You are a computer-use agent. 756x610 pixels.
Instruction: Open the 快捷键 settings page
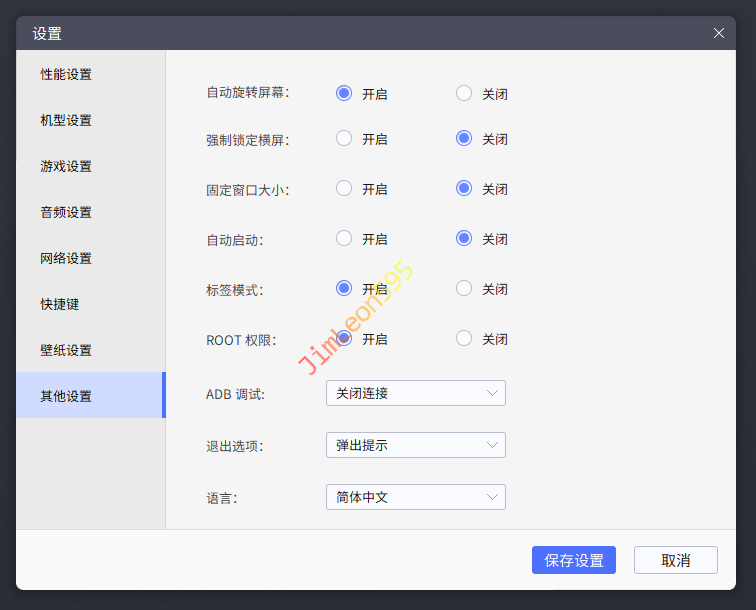click(60, 304)
